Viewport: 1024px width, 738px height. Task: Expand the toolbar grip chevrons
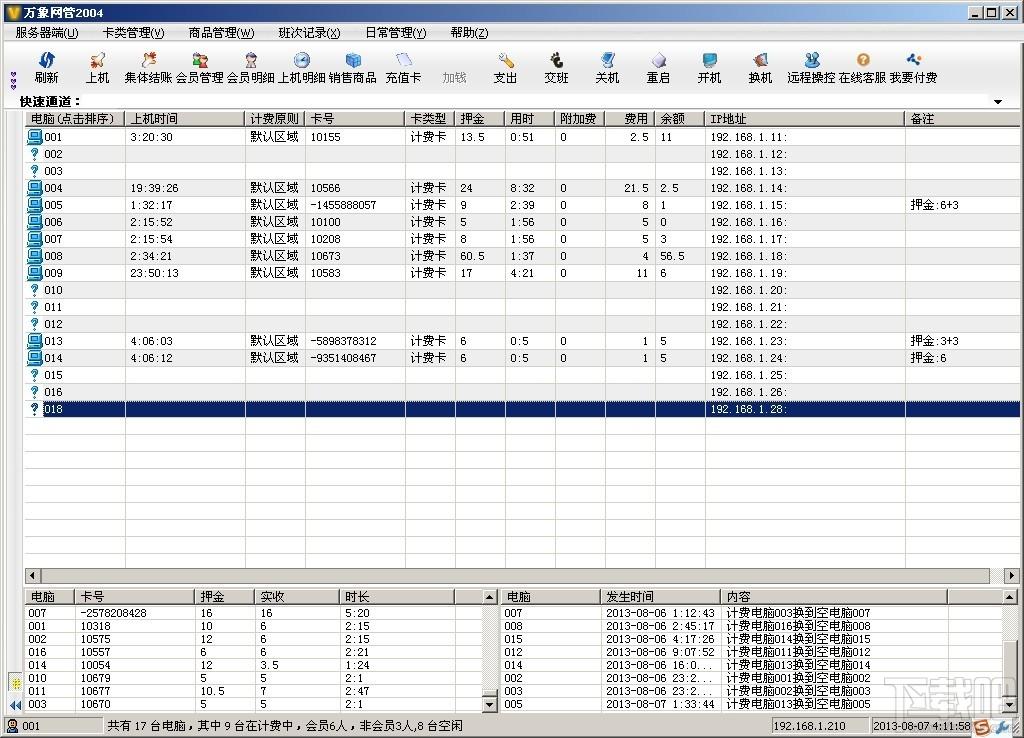14,80
